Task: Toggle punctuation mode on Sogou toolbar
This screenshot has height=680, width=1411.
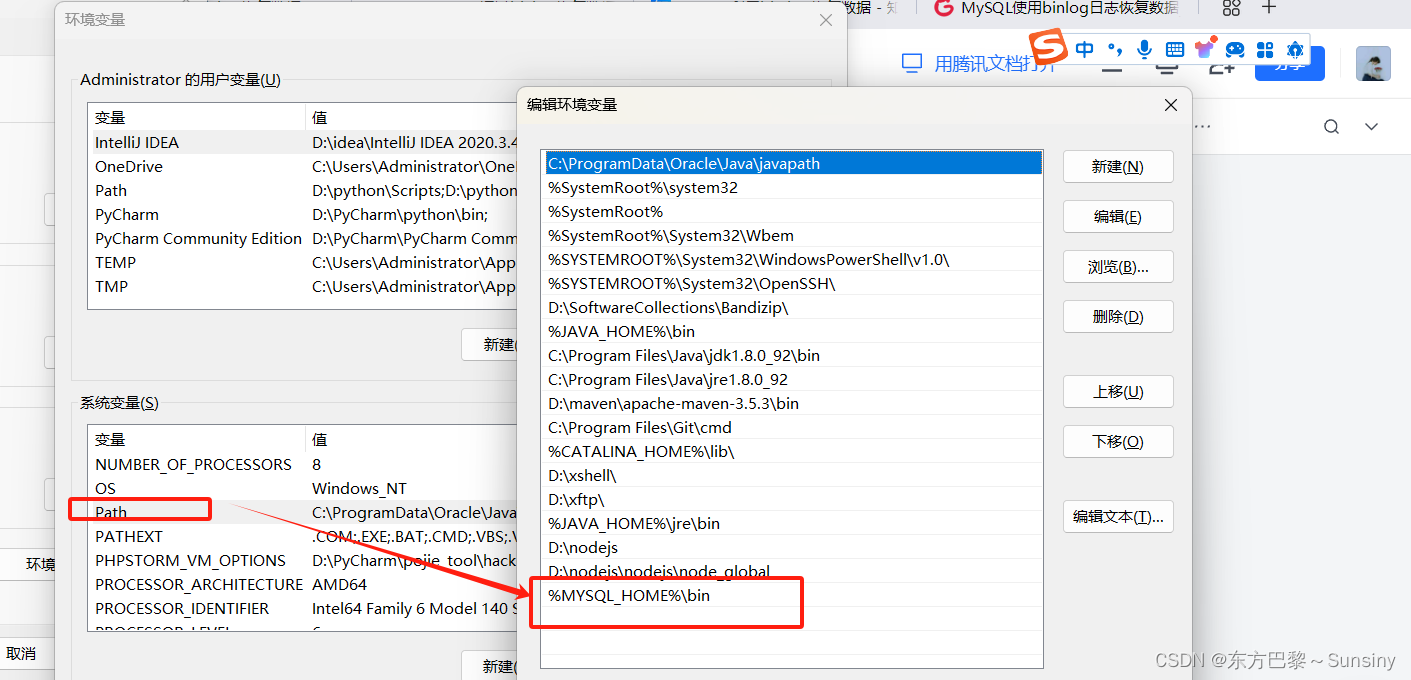Action: point(1115,48)
